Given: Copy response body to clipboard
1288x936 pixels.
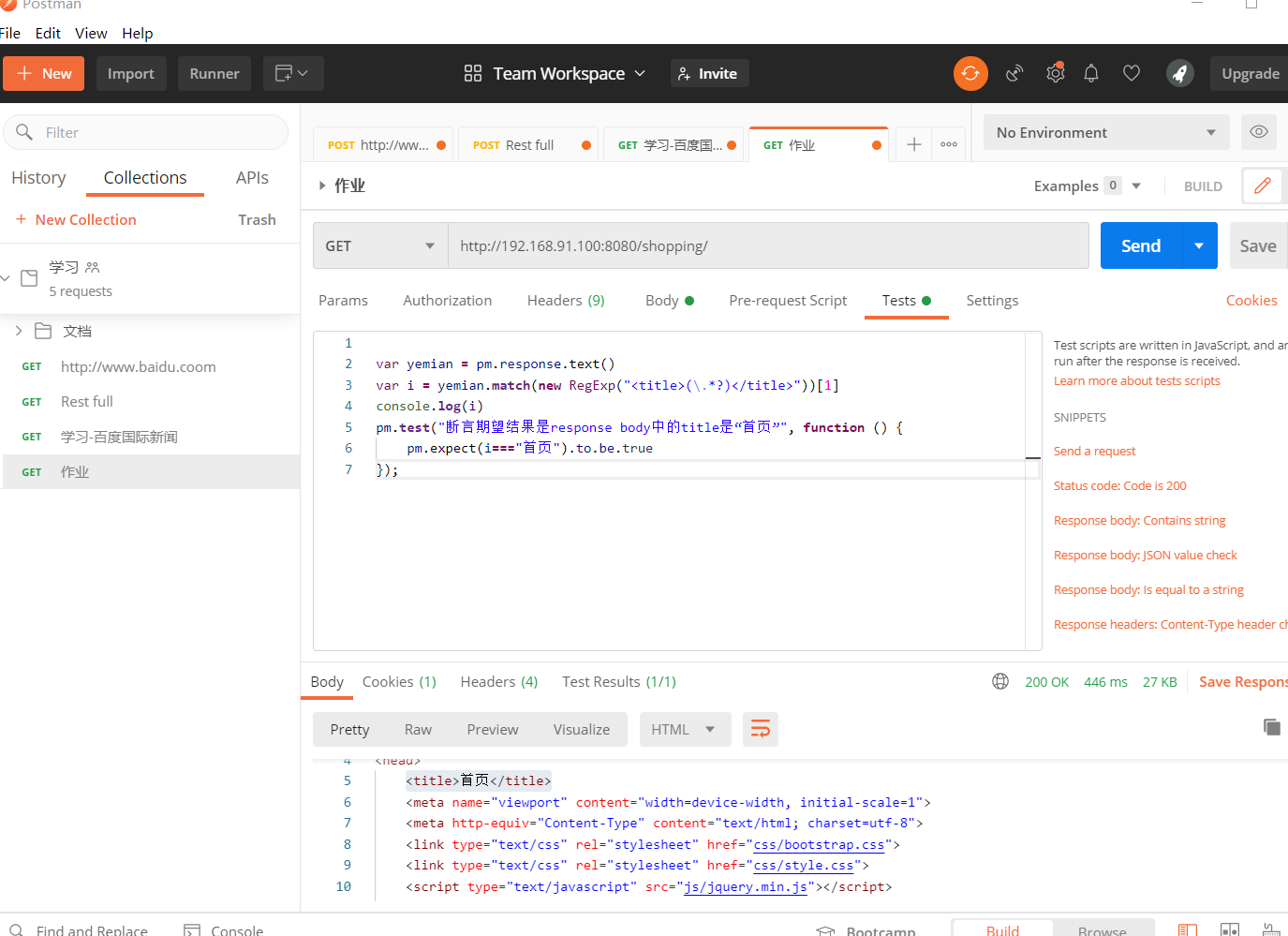Looking at the screenshot, I should tap(1271, 727).
